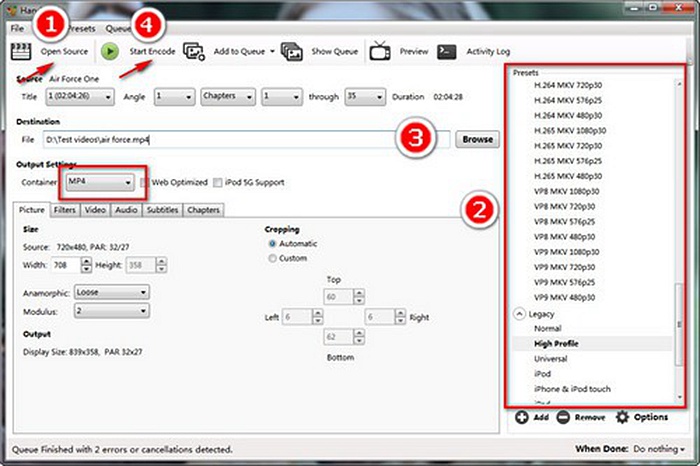The image size is (700, 466).
Task: Click the Show Queue label
Action: point(335,51)
